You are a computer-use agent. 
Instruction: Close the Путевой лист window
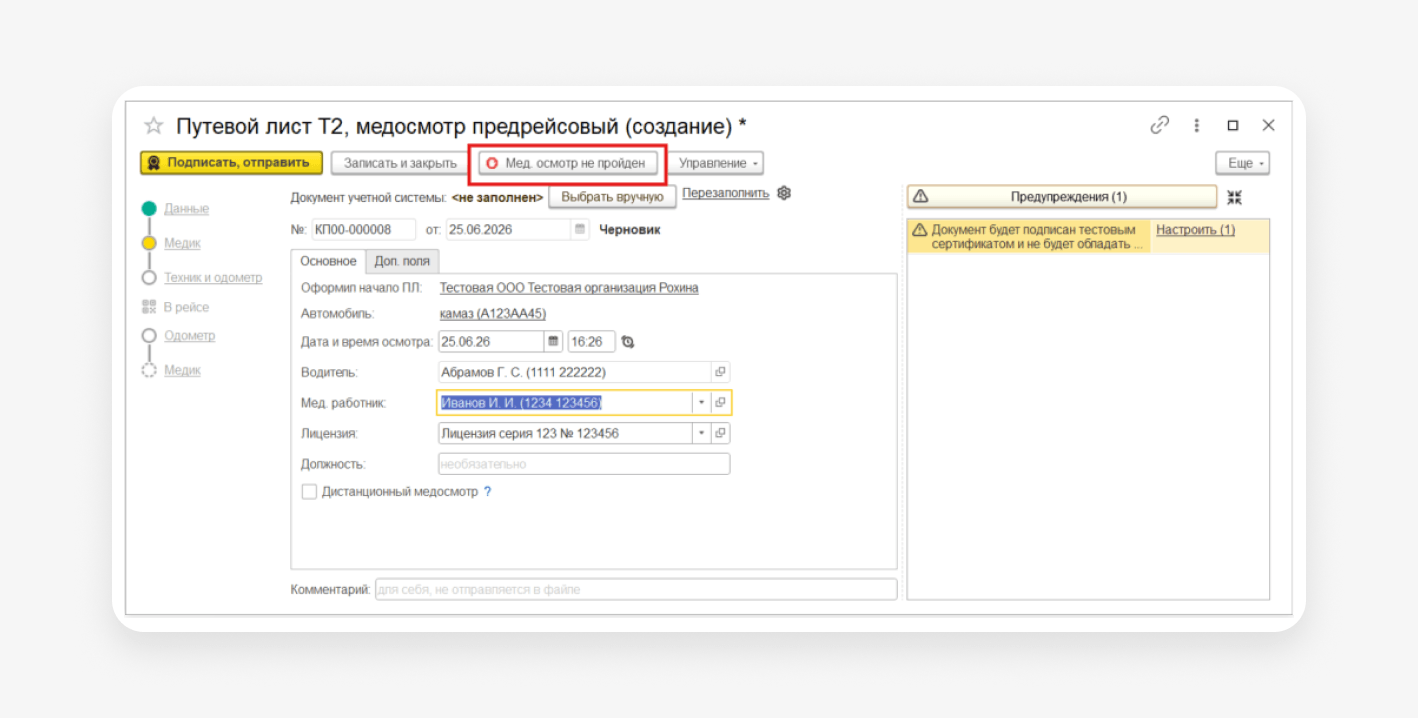click(x=1268, y=125)
